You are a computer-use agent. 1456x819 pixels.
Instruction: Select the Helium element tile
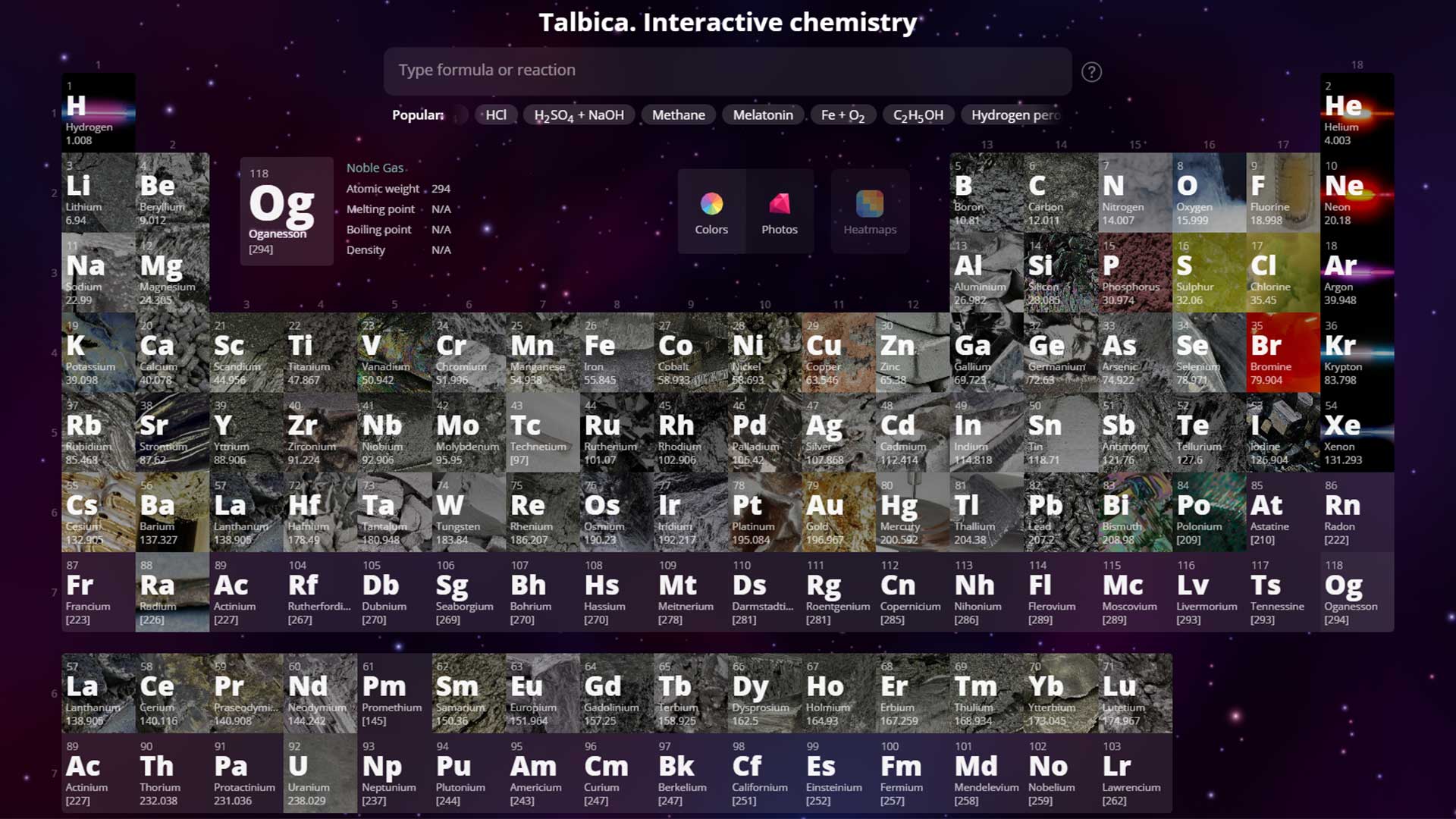1357,112
